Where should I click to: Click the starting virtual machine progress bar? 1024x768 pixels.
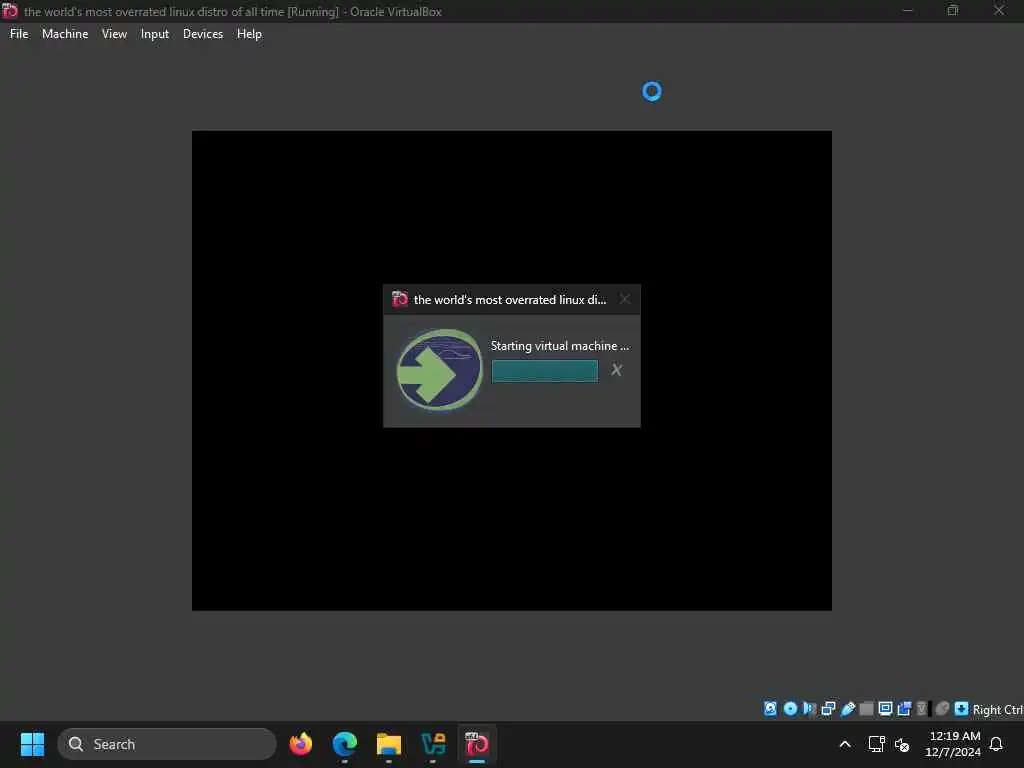(x=544, y=371)
